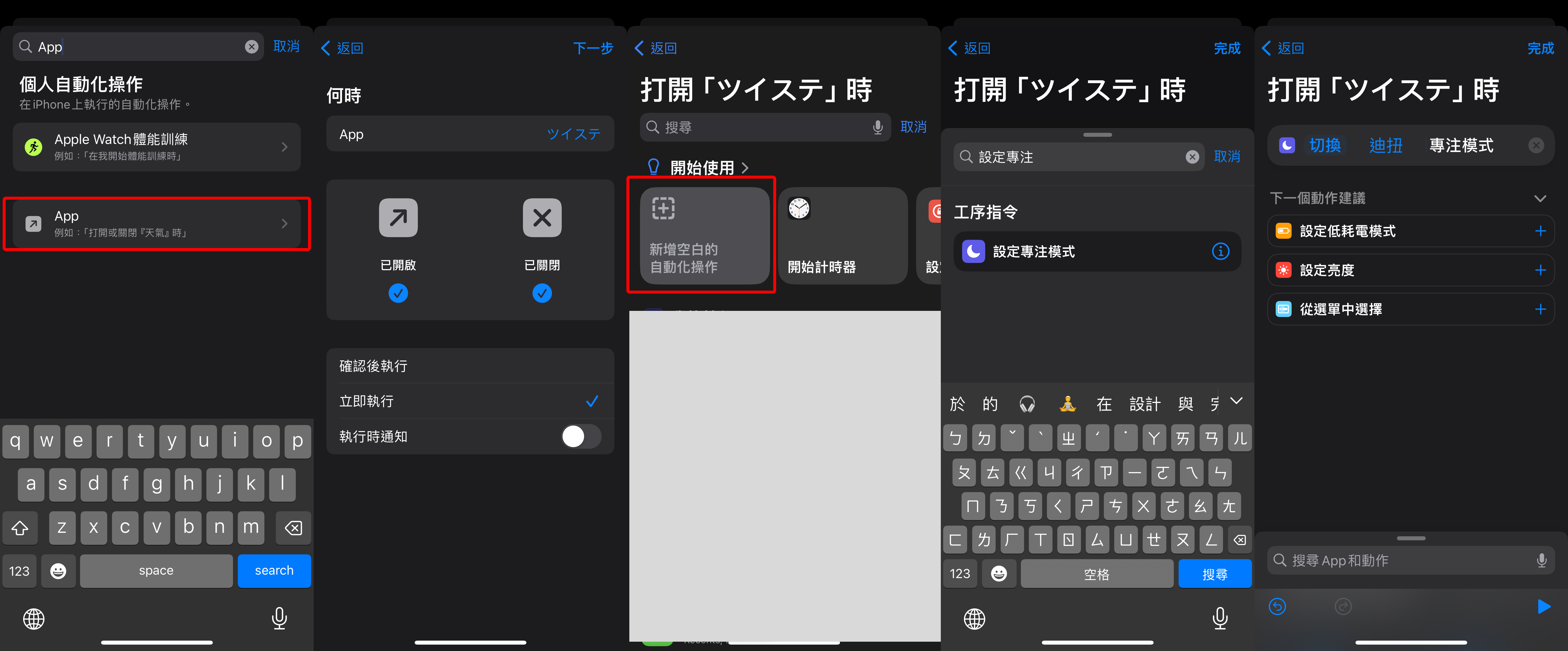Tap the undo arrow button

[1277, 607]
